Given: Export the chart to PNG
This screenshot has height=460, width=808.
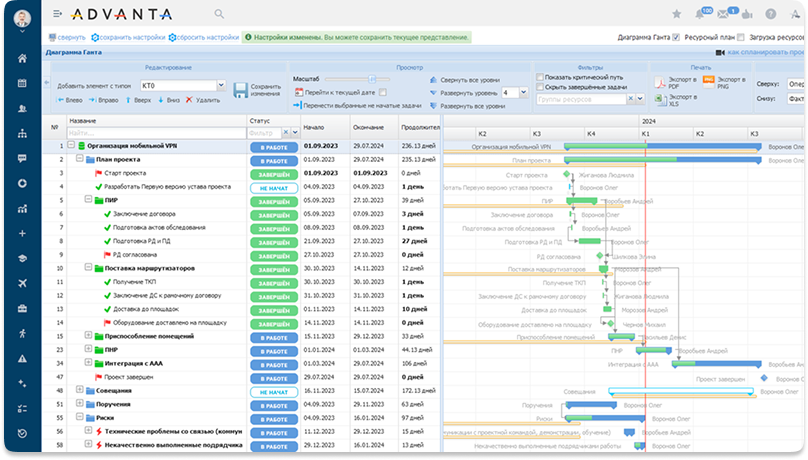Looking at the screenshot, I should pyautogui.click(x=708, y=80).
